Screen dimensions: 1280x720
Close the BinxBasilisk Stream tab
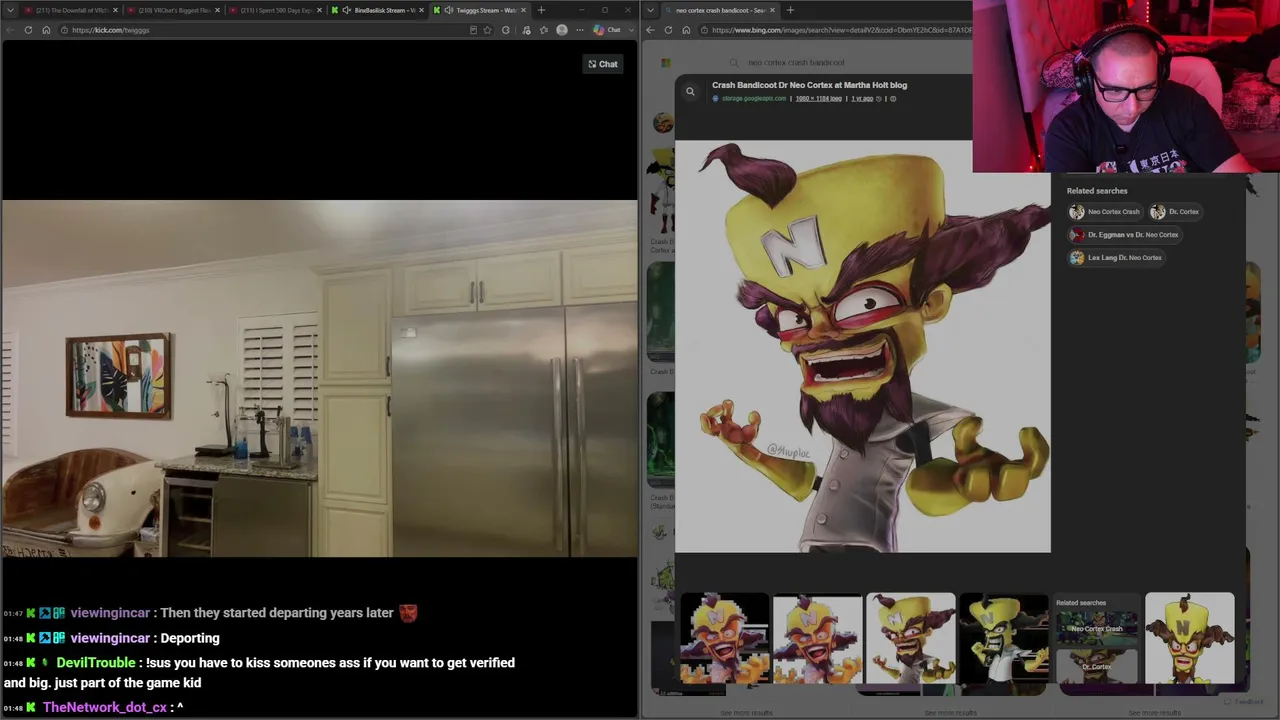click(421, 10)
